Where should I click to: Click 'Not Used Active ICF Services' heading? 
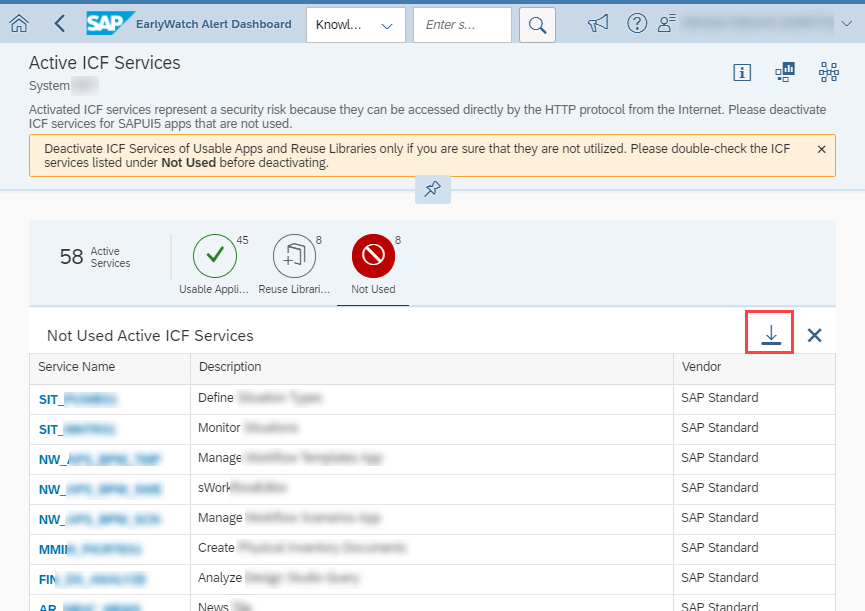click(x=150, y=335)
